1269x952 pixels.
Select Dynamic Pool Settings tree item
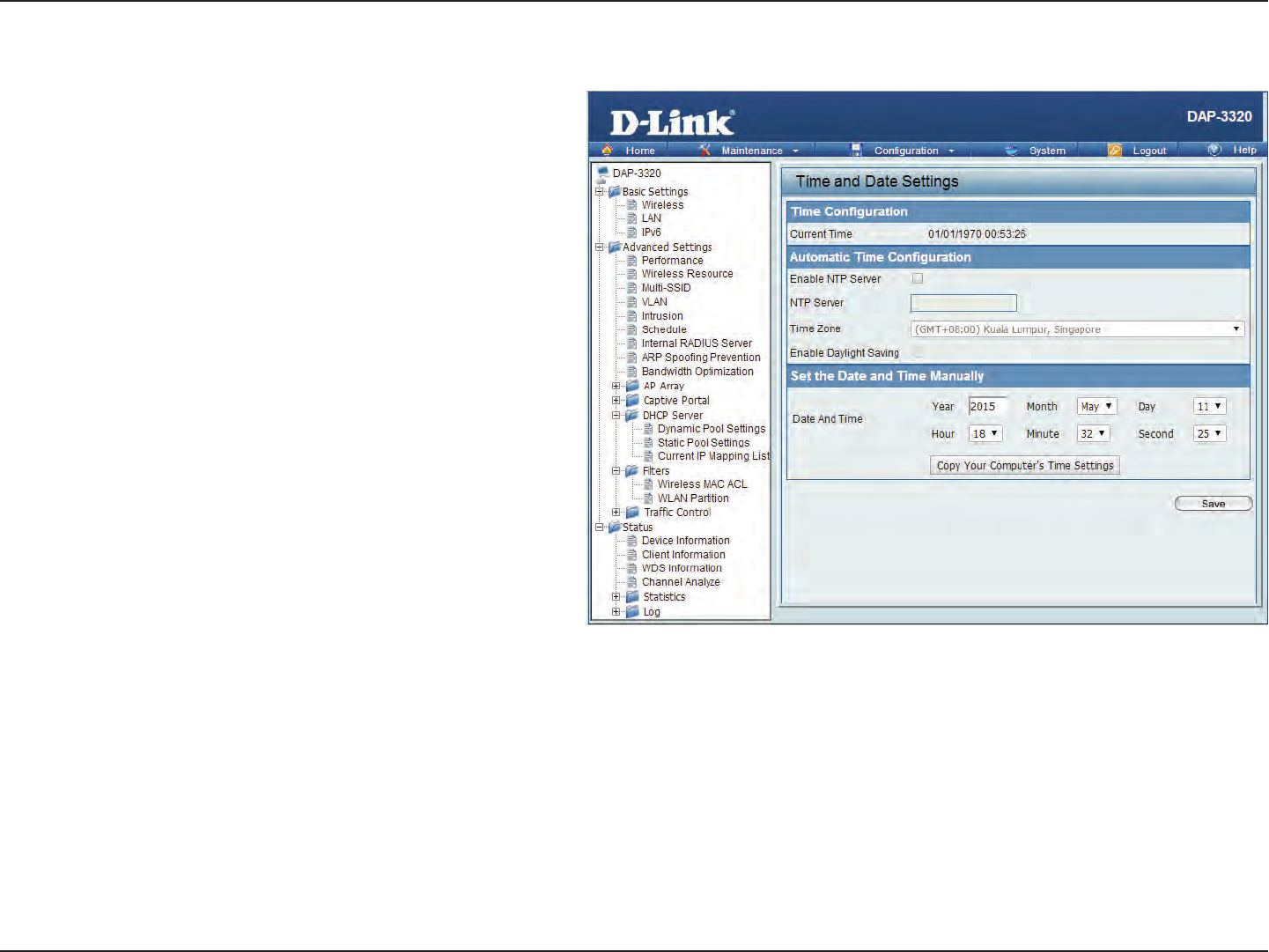click(712, 429)
